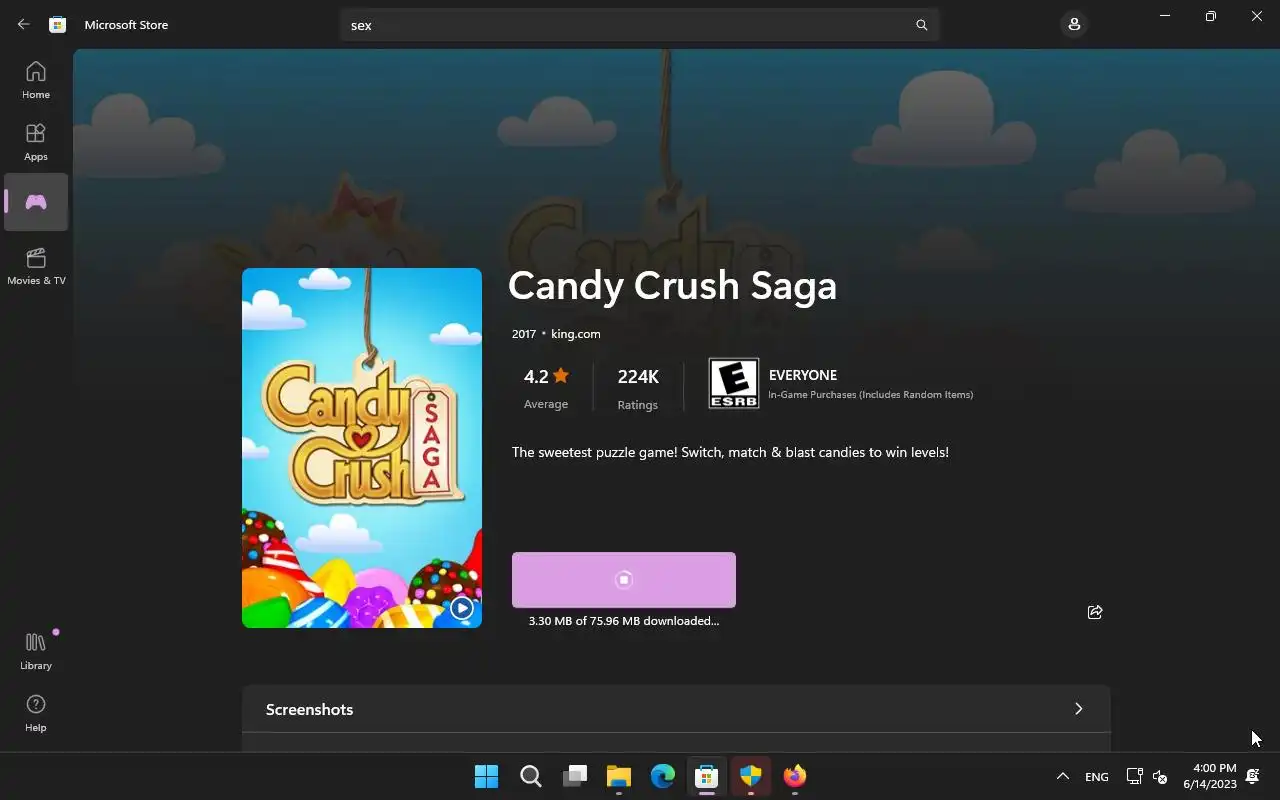This screenshot has width=1280, height=800.
Task: Open the king.com publisher link
Action: coord(576,334)
